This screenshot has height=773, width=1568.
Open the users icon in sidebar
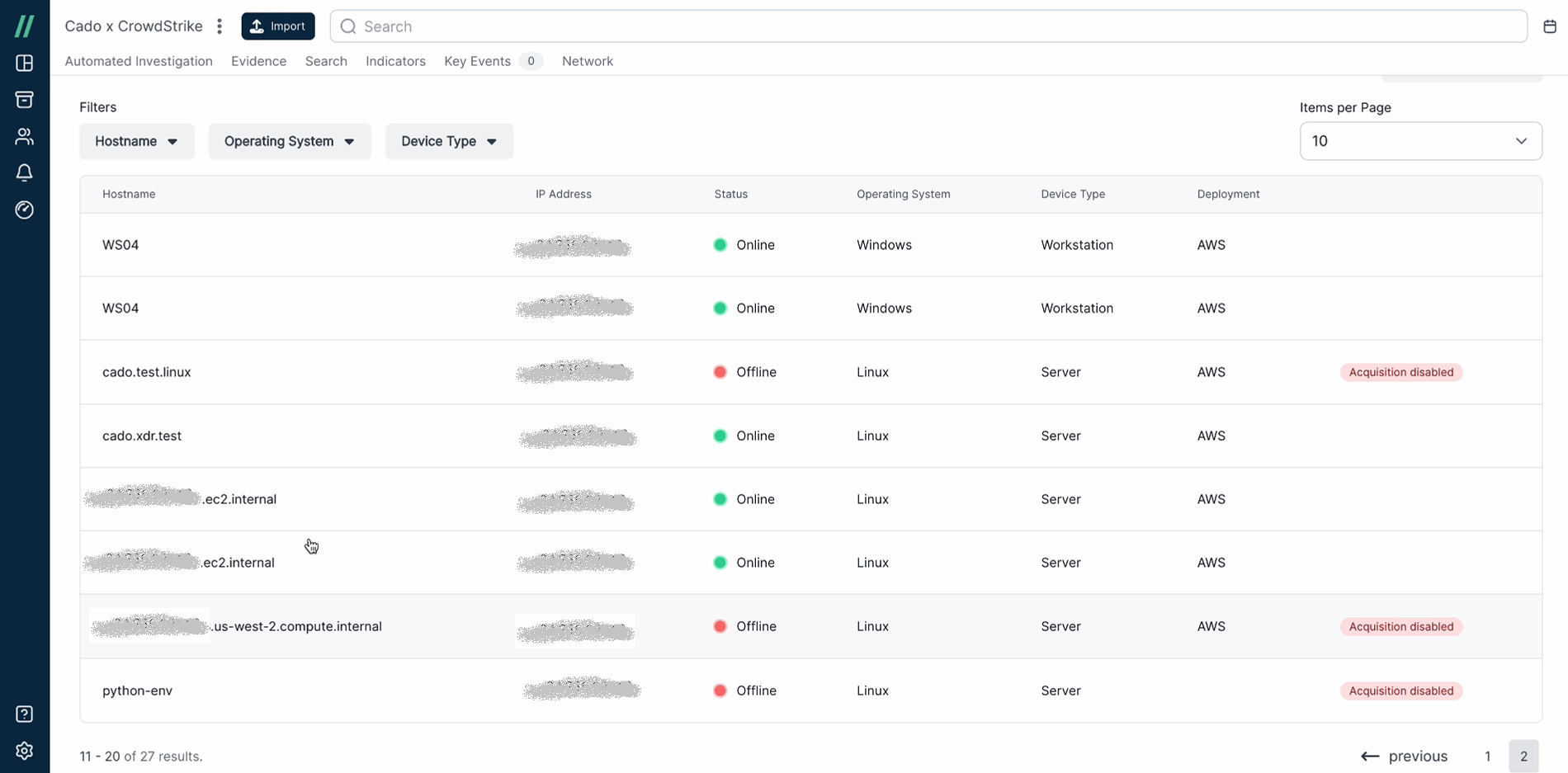click(25, 136)
